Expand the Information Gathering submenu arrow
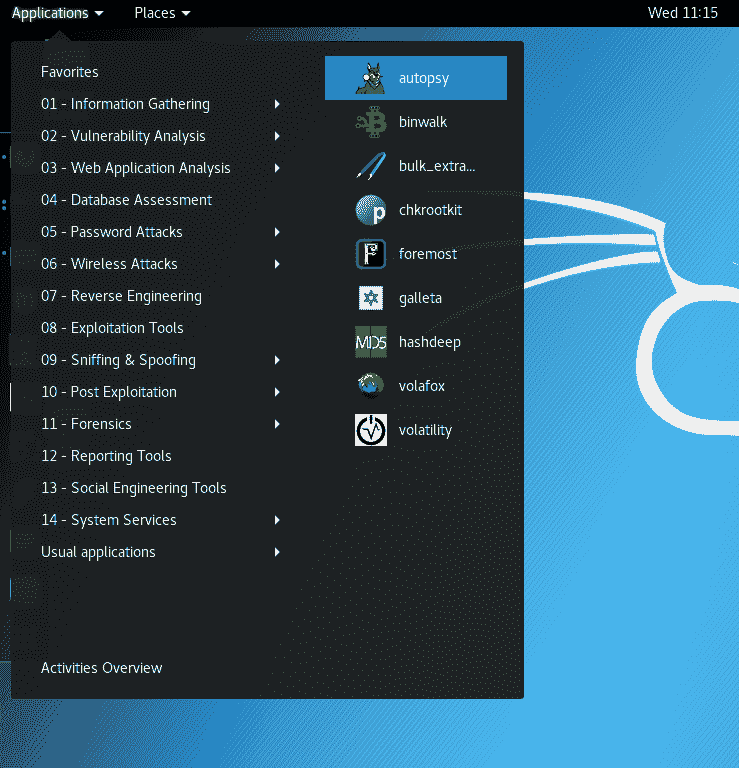Screen dimensions: 739x768 (x=277, y=104)
